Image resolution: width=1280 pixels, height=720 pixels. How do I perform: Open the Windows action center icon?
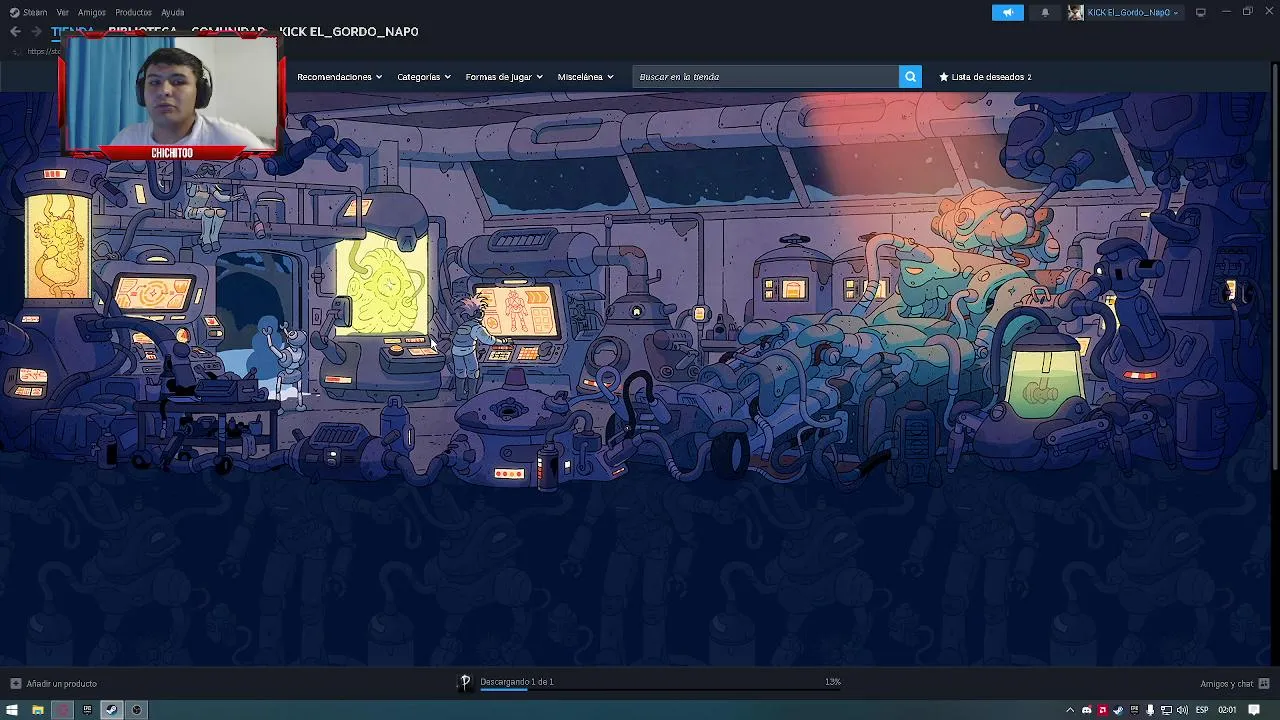[x=1254, y=710]
